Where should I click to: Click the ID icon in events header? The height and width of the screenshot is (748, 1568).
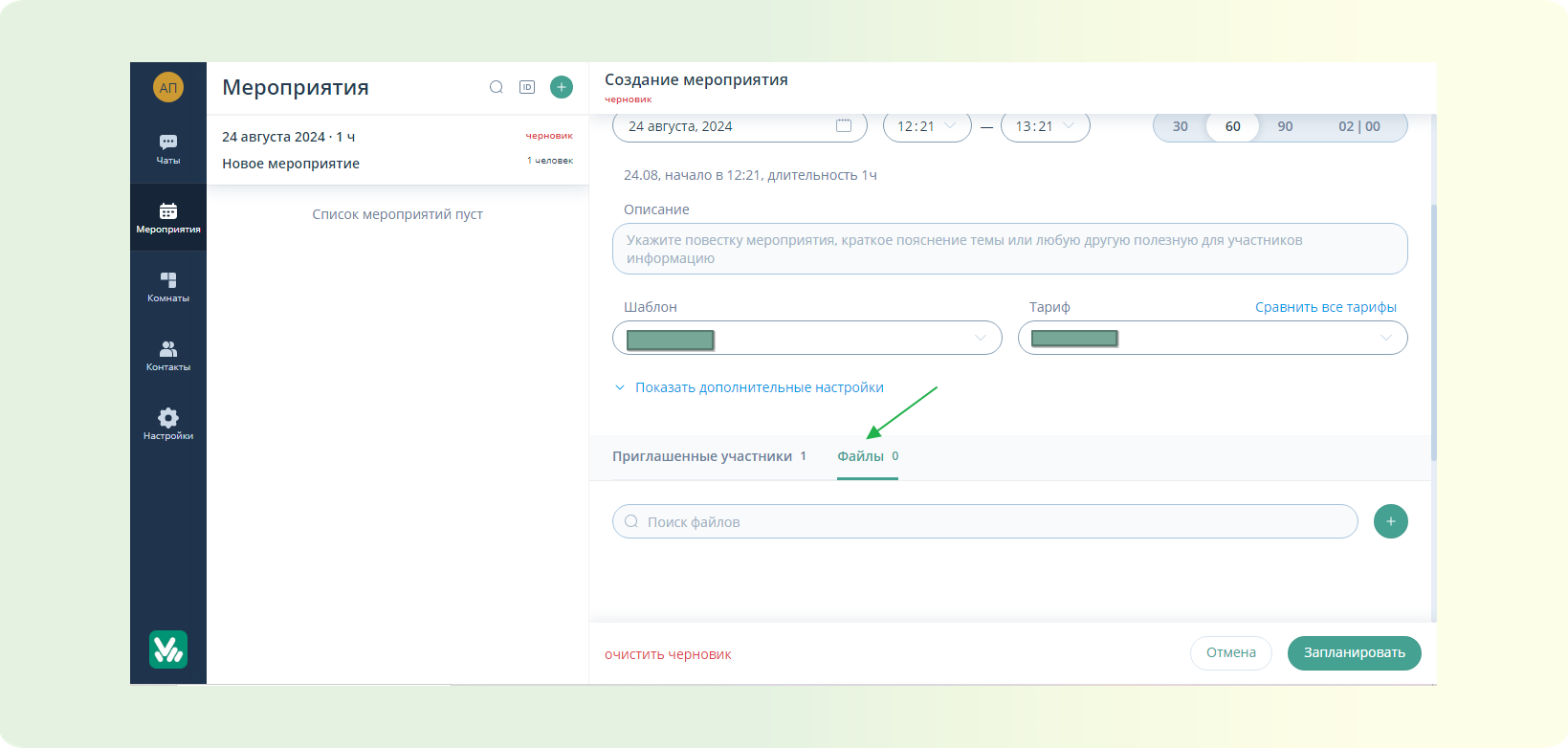527,87
